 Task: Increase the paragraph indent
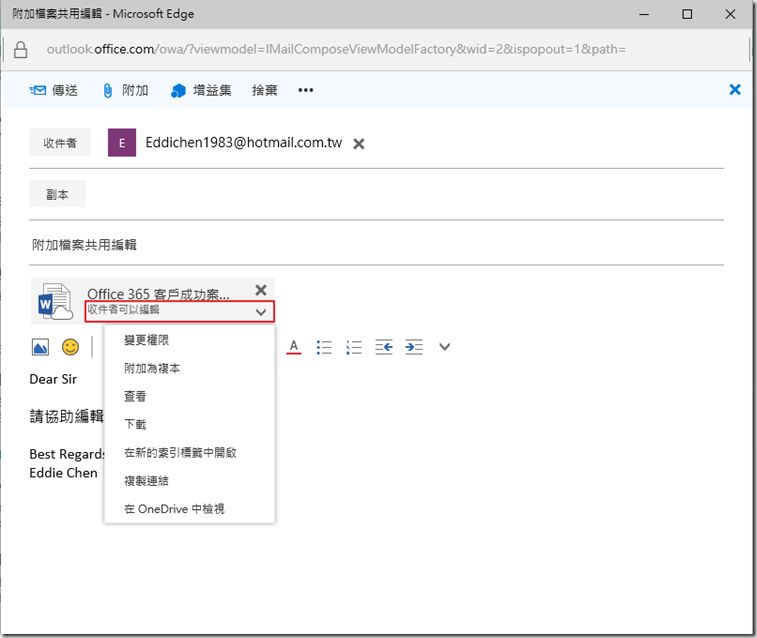click(414, 347)
